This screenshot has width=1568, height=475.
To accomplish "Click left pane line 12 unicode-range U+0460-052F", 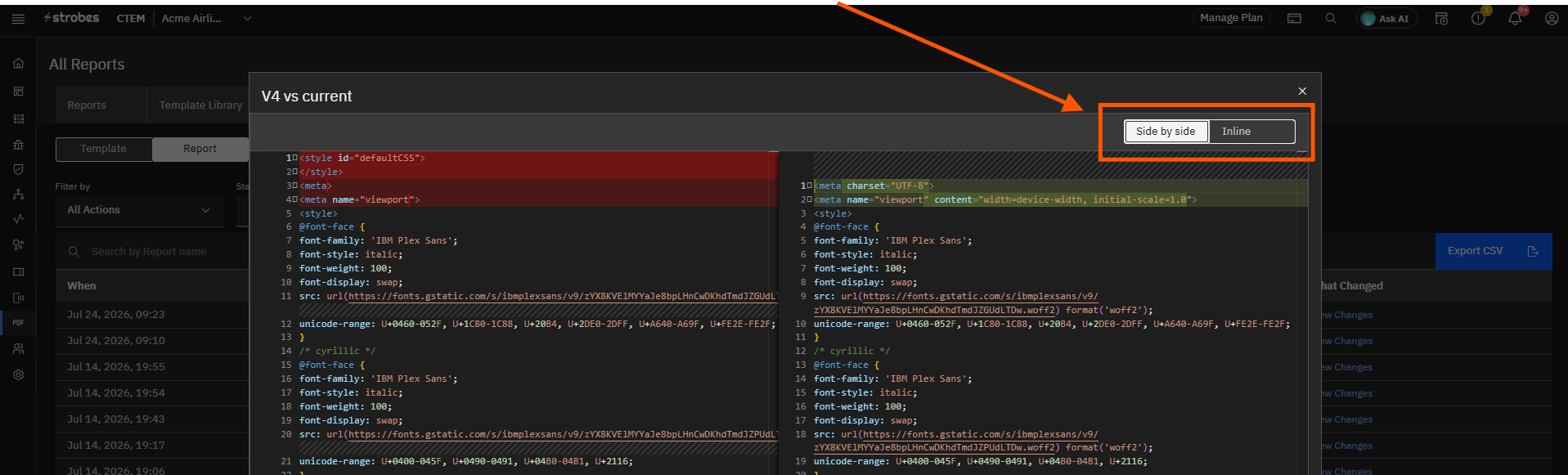I will (537, 324).
